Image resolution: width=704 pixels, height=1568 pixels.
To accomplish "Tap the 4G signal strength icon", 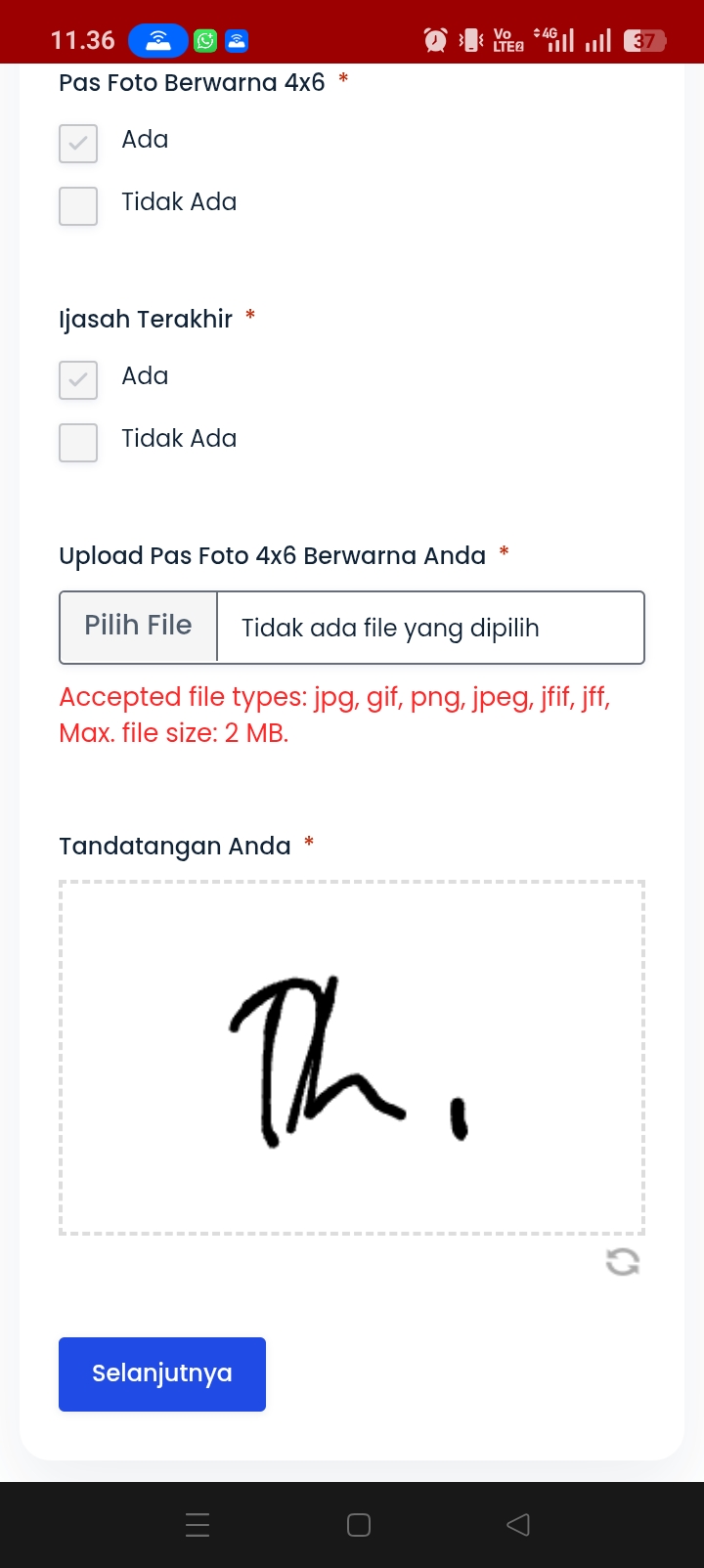I will coord(554,40).
